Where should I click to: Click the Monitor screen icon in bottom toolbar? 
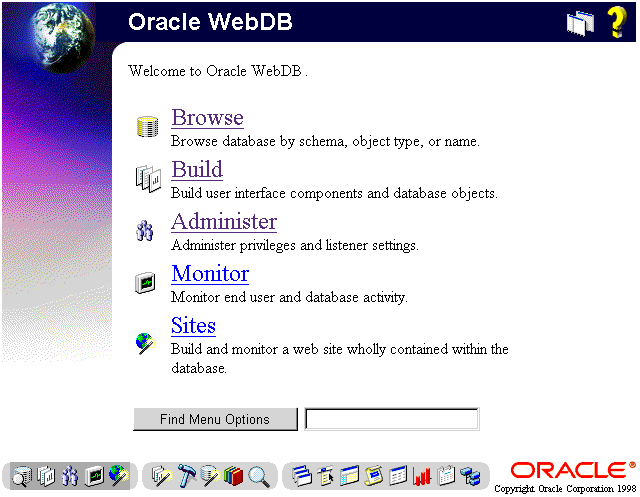(x=94, y=476)
